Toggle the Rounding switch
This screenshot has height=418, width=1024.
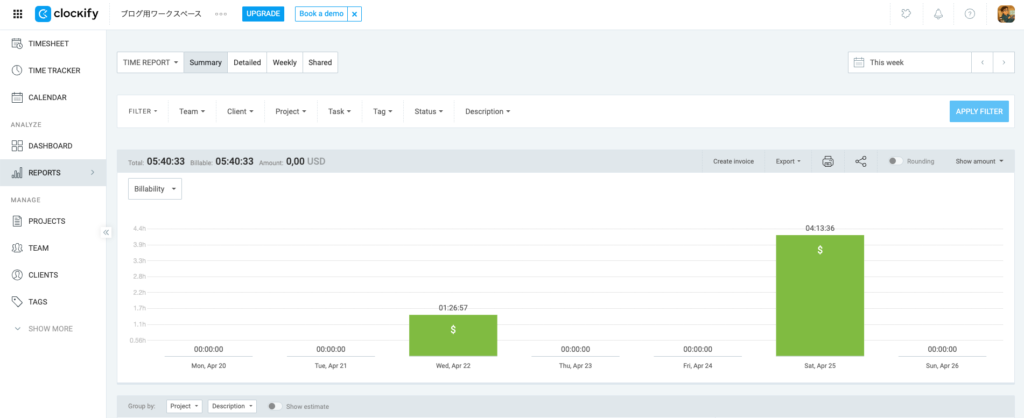coord(895,161)
